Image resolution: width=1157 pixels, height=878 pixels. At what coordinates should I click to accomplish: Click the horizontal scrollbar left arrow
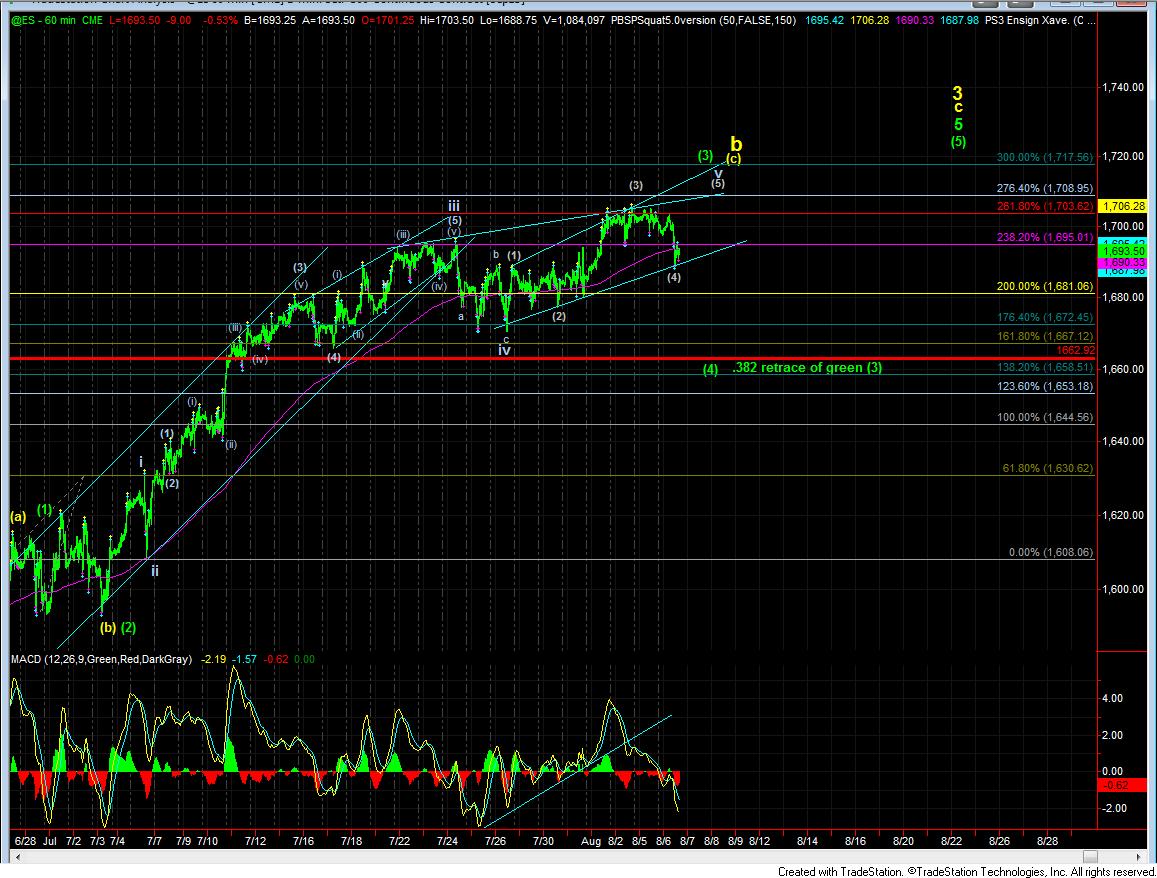pyautogui.click(x=18, y=857)
